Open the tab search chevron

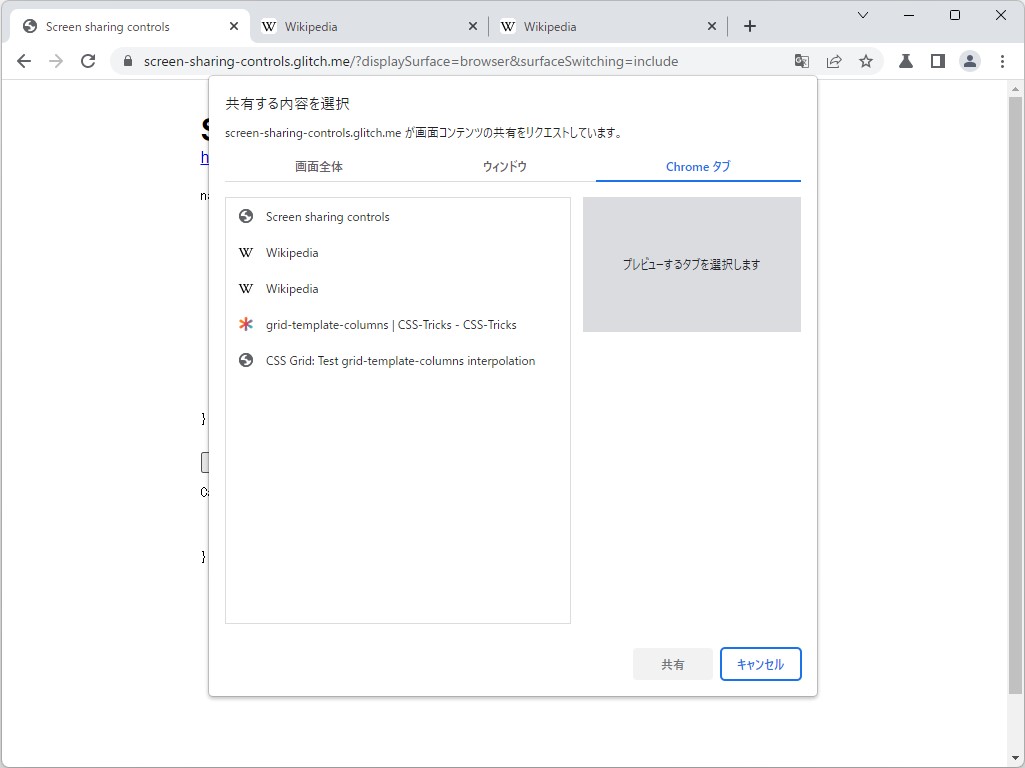863,18
